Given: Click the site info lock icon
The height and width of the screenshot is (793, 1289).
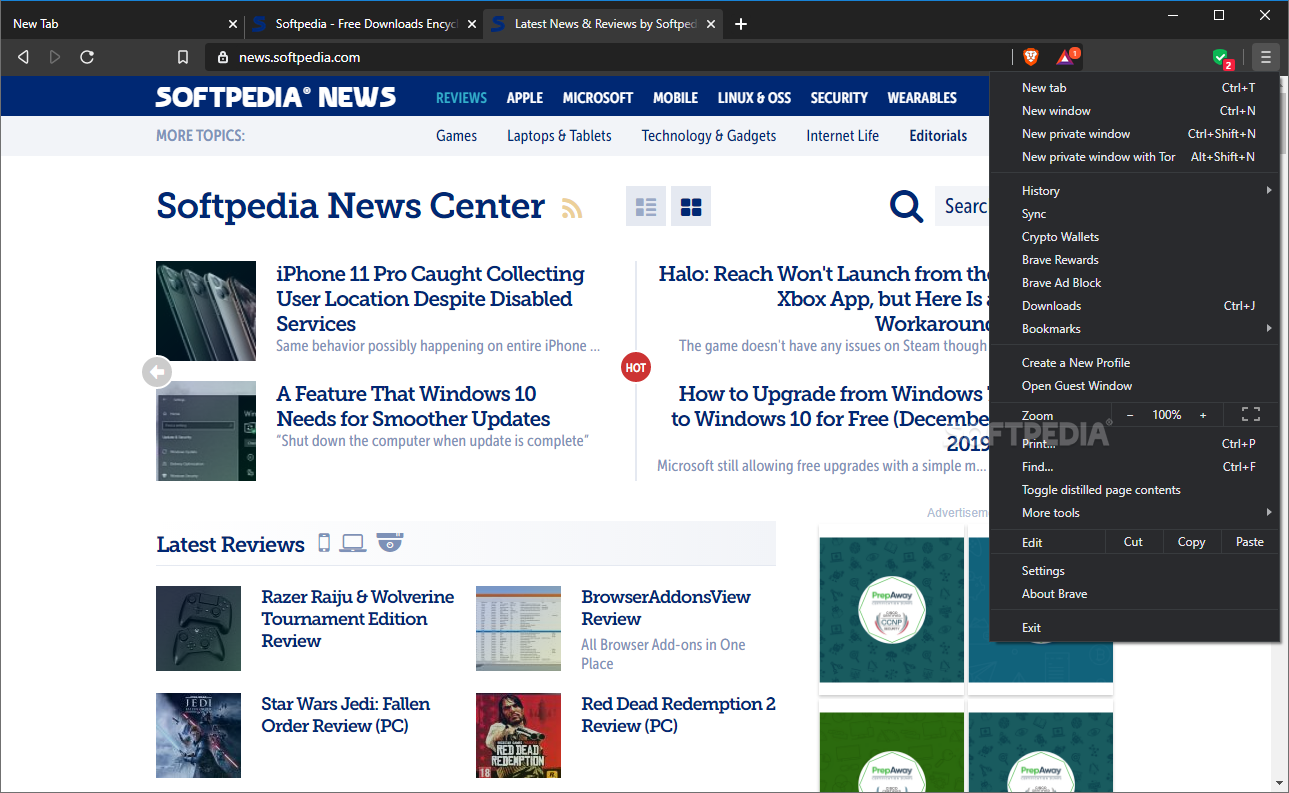Looking at the screenshot, I should pos(222,57).
